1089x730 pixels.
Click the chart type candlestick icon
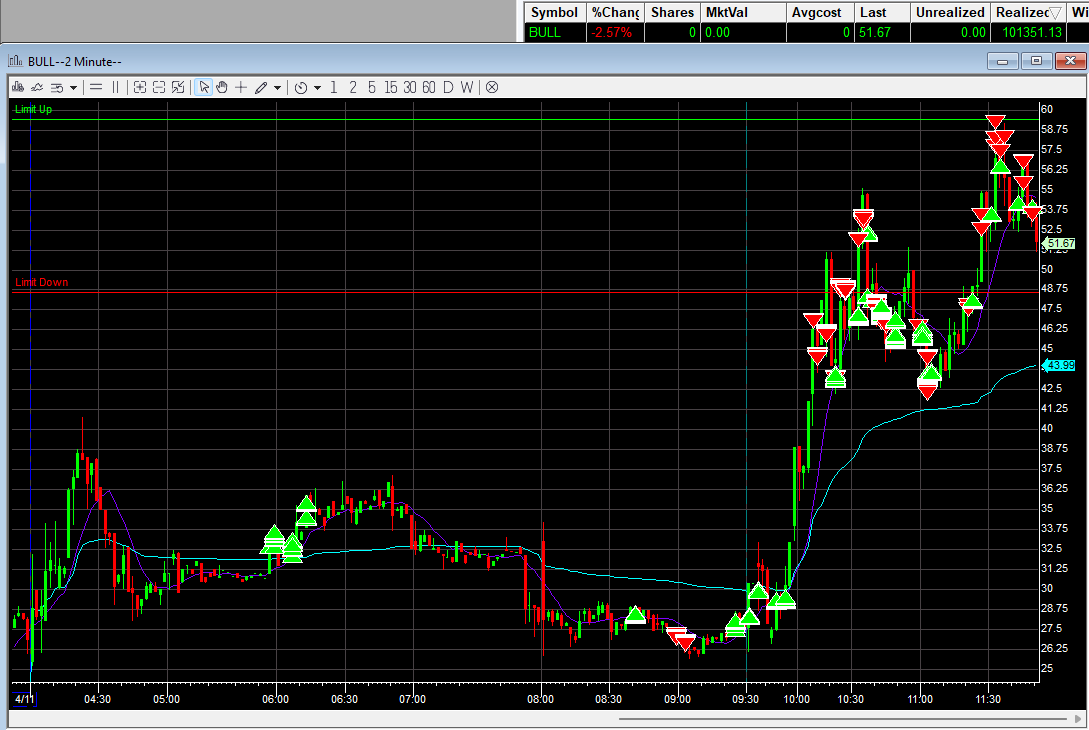click(x=17, y=87)
